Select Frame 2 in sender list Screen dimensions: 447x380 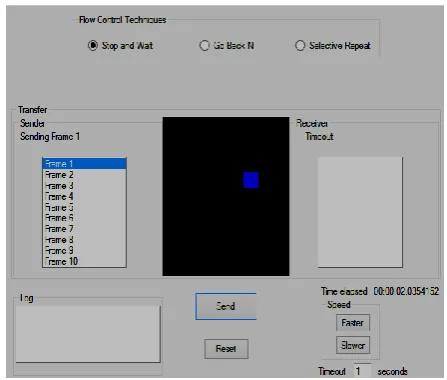click(x=84, y=175)
